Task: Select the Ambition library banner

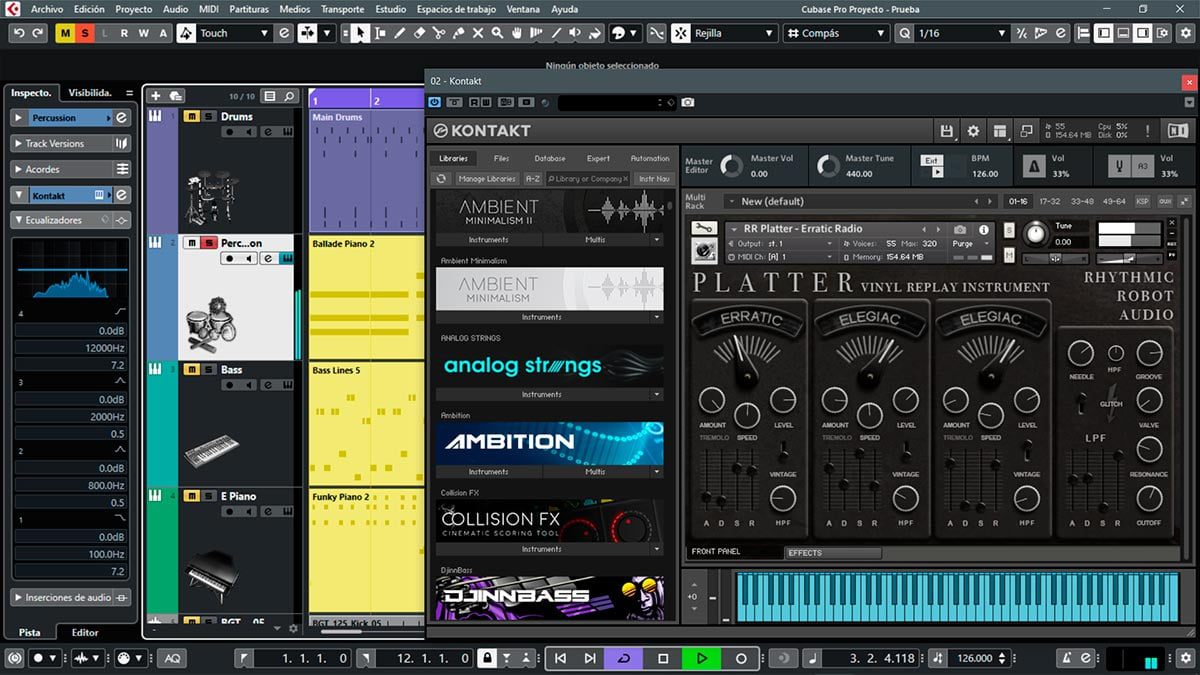Action: [x=549, y=442]
